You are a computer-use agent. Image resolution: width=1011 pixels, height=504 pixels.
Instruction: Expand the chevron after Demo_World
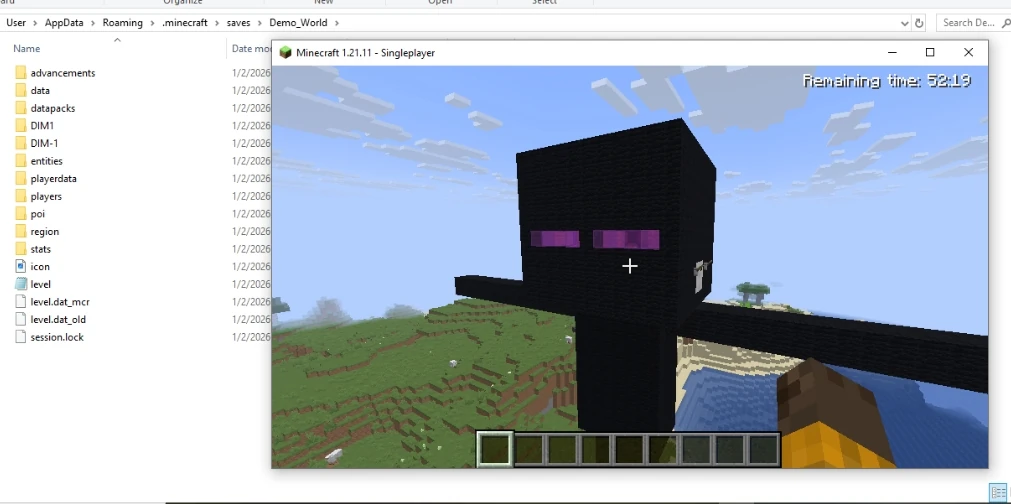(x=337, y=23)
